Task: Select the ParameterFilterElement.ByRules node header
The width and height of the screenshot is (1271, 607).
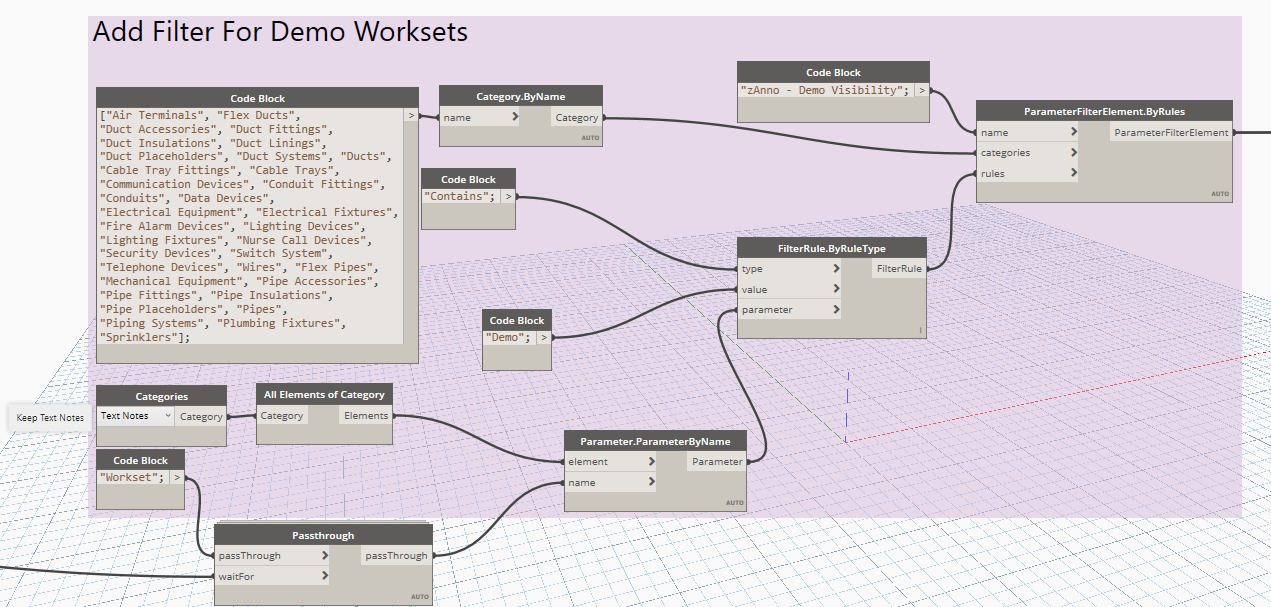Action: coord(1104,111)
